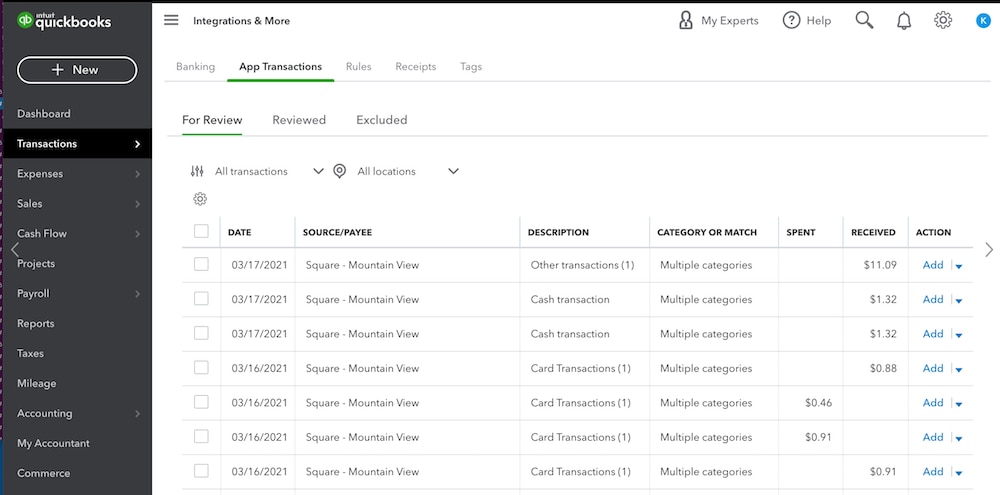
Task: Click the left carousel arrow
Action: point(15,249)
